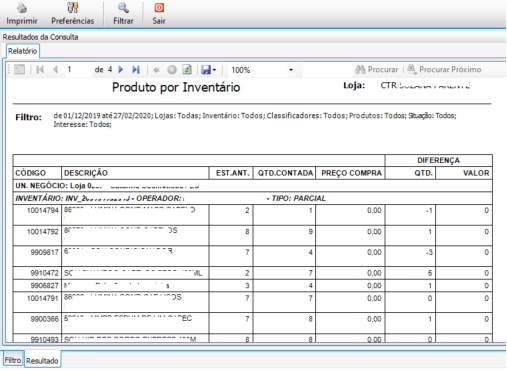Click product code 9900366
The image size is (507, 370).
click(x=44, y=319)
